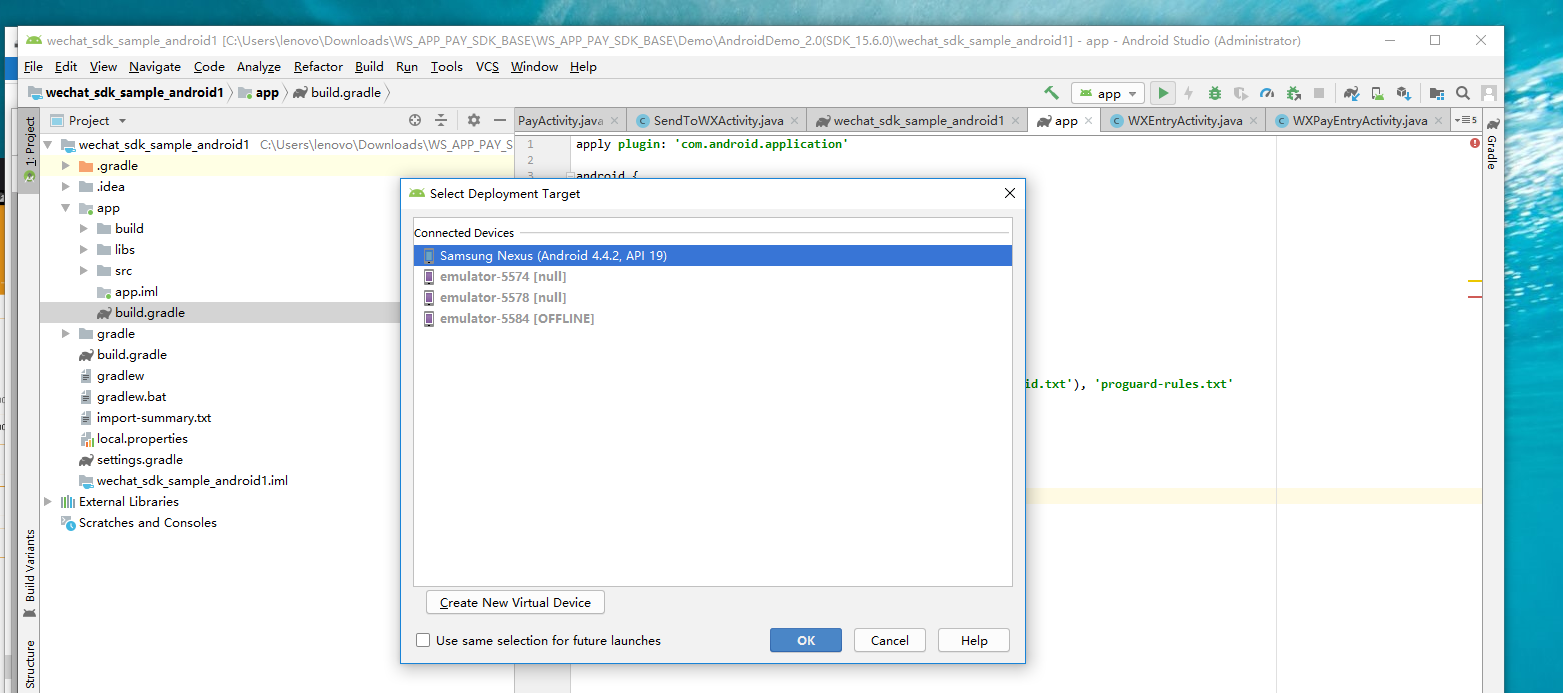Expand the gradle folder
1563x693 pixels.
66,333
